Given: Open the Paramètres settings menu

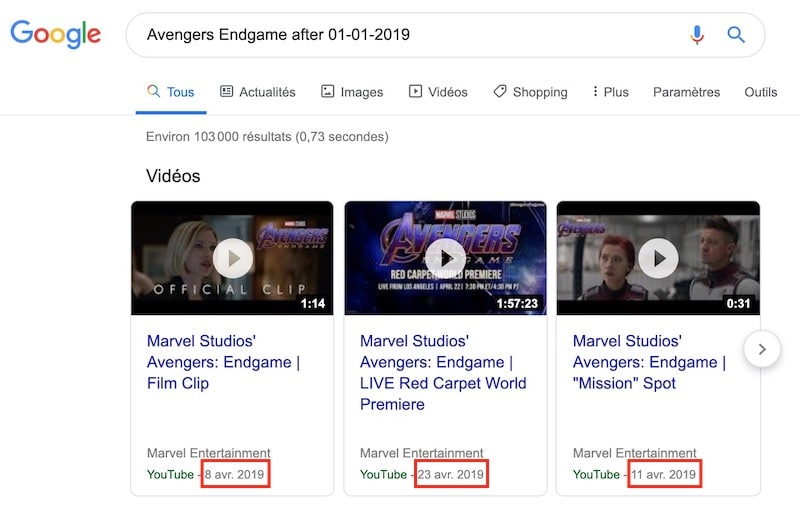Looking at the screenshot, I should (686, 92).
